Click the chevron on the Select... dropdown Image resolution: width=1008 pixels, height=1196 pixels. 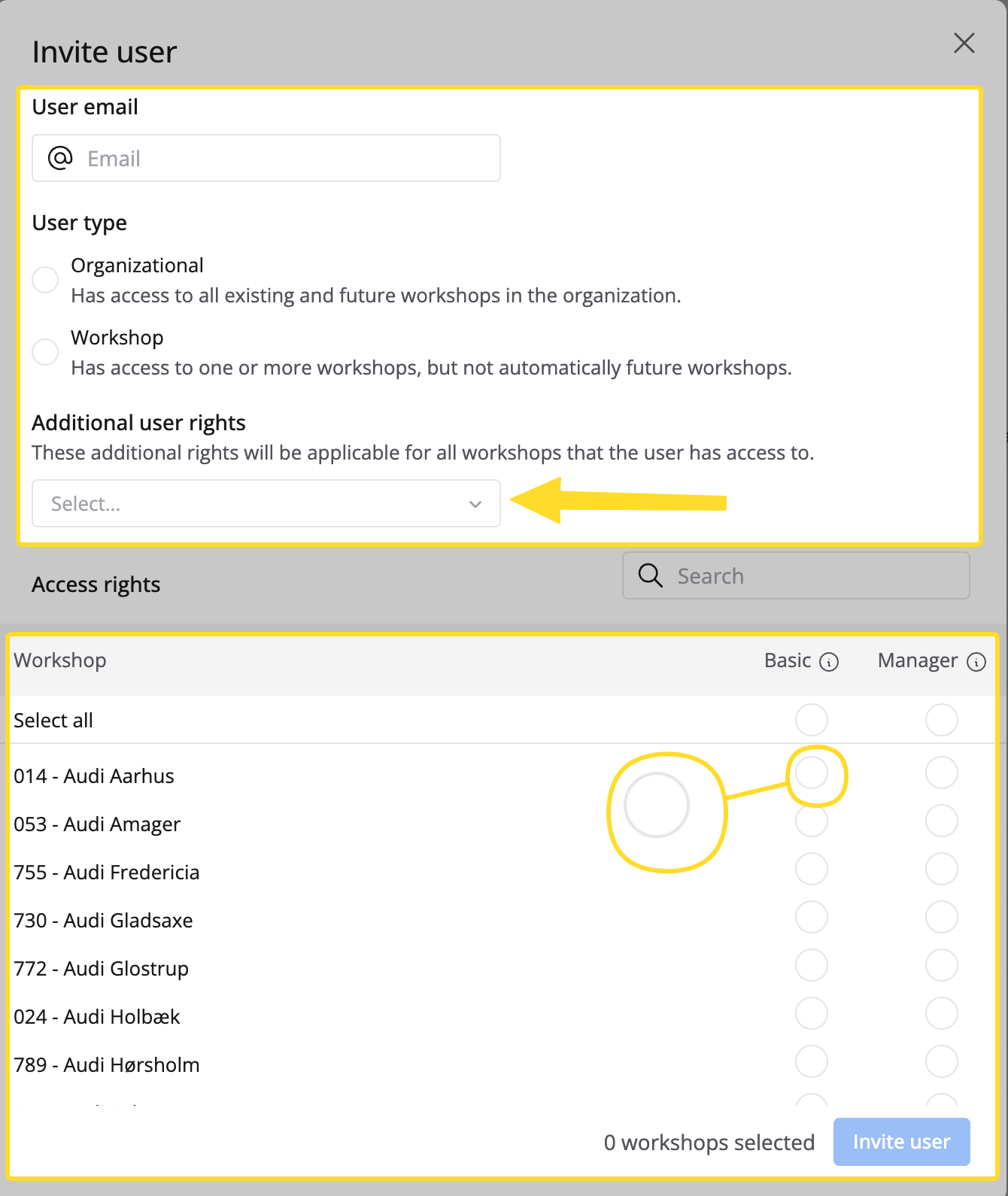pos(475,504)
